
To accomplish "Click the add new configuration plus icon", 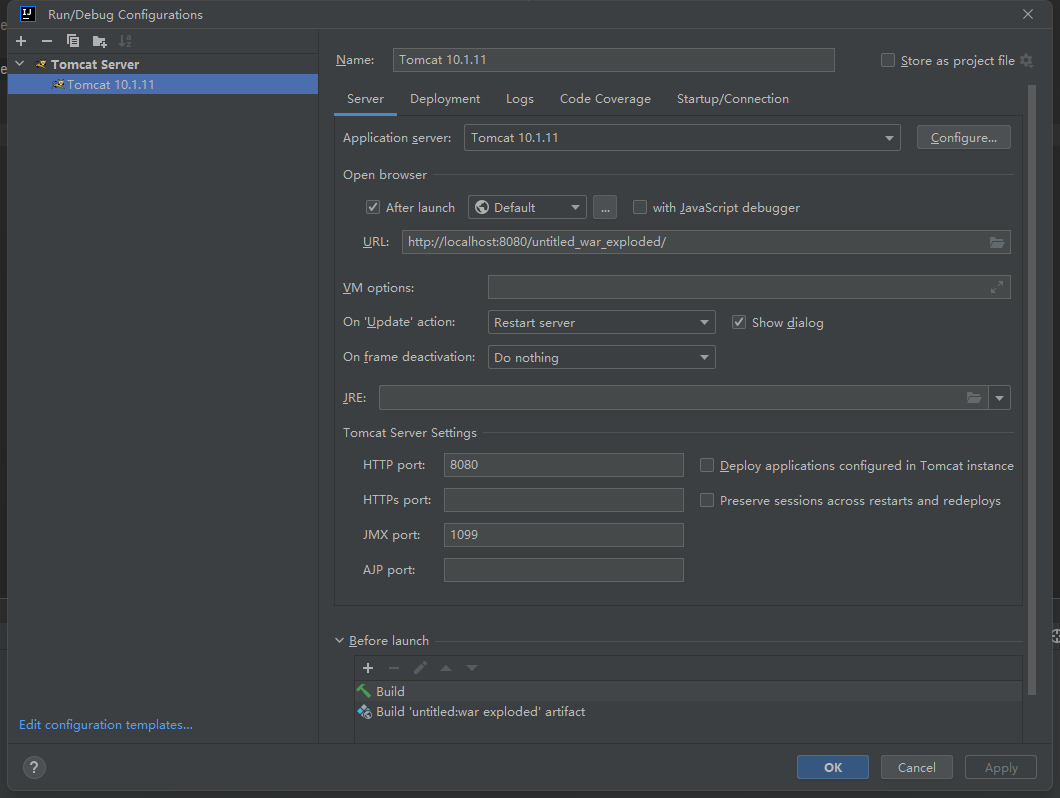I will (x=21, y=41).
